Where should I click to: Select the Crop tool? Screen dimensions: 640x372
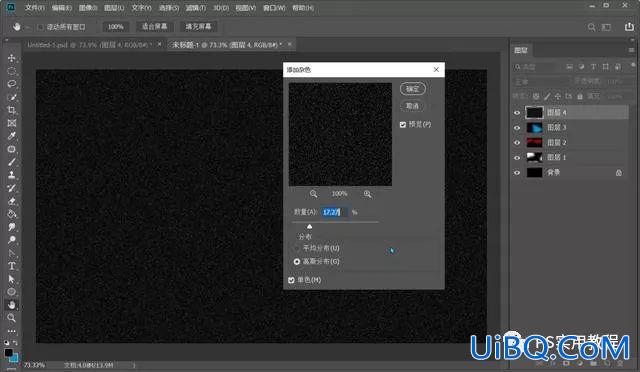coord(11,110)
